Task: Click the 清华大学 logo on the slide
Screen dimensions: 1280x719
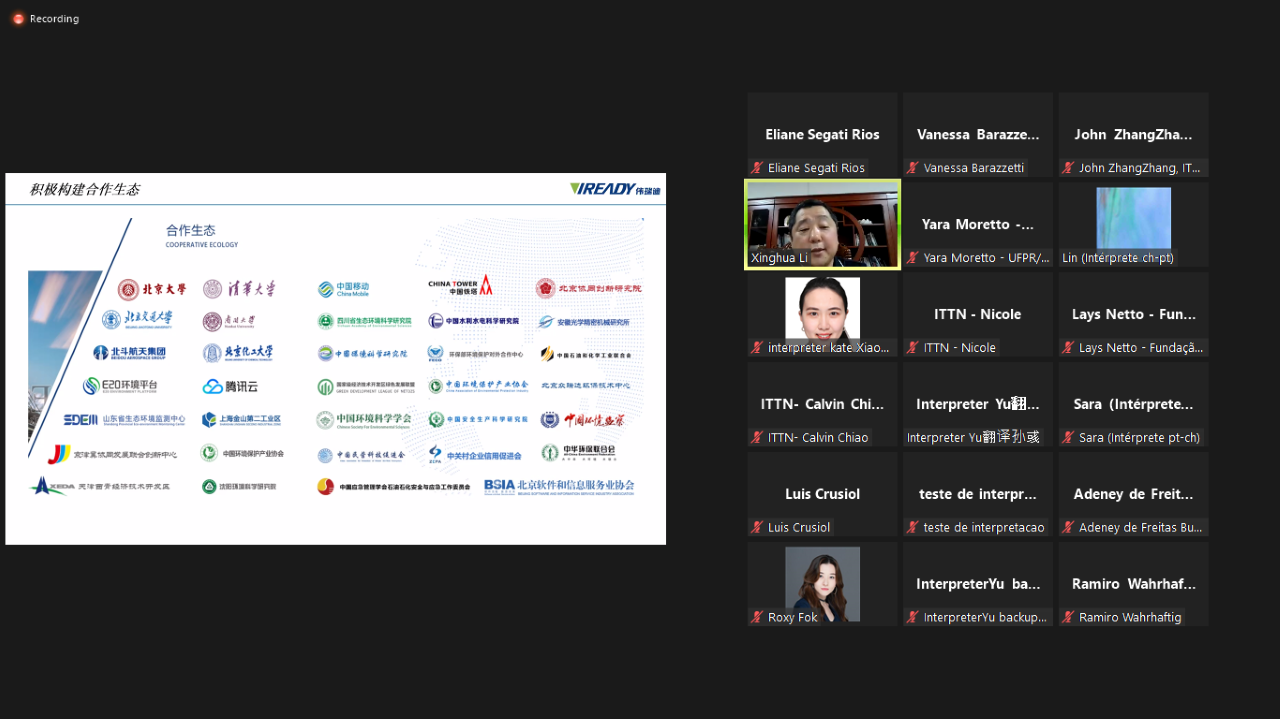Action: click(x=237, y=289)
